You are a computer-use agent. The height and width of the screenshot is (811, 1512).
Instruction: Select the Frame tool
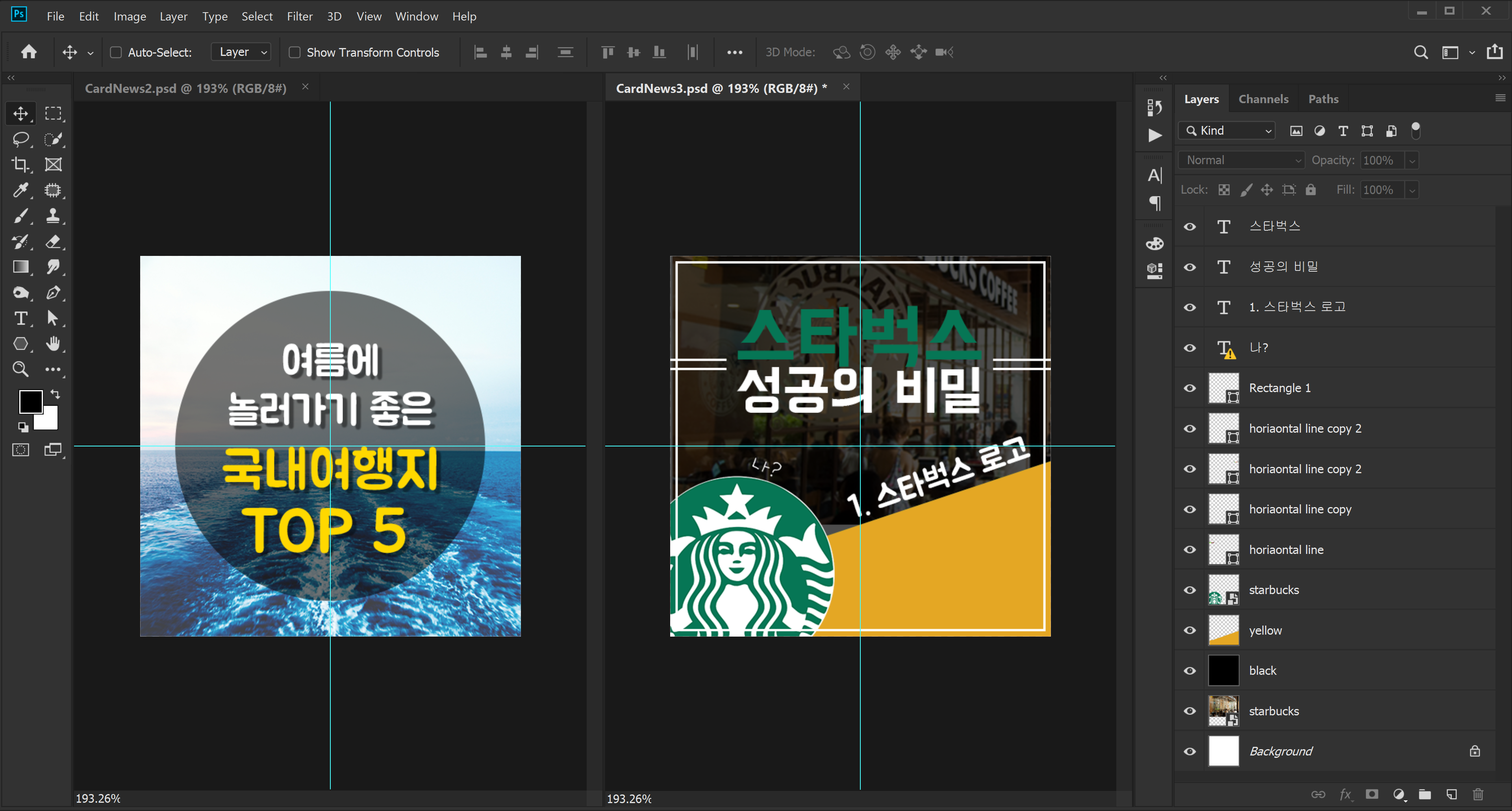coord(54,165)
